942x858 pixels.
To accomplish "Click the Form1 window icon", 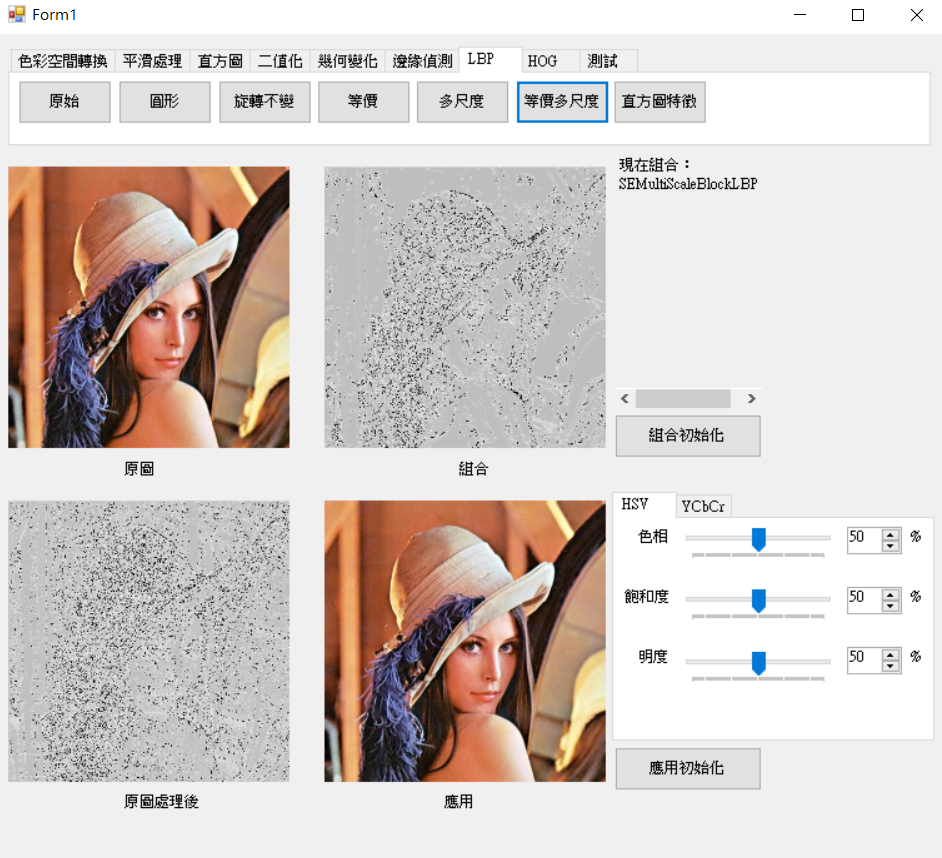I will pos(17,14).
